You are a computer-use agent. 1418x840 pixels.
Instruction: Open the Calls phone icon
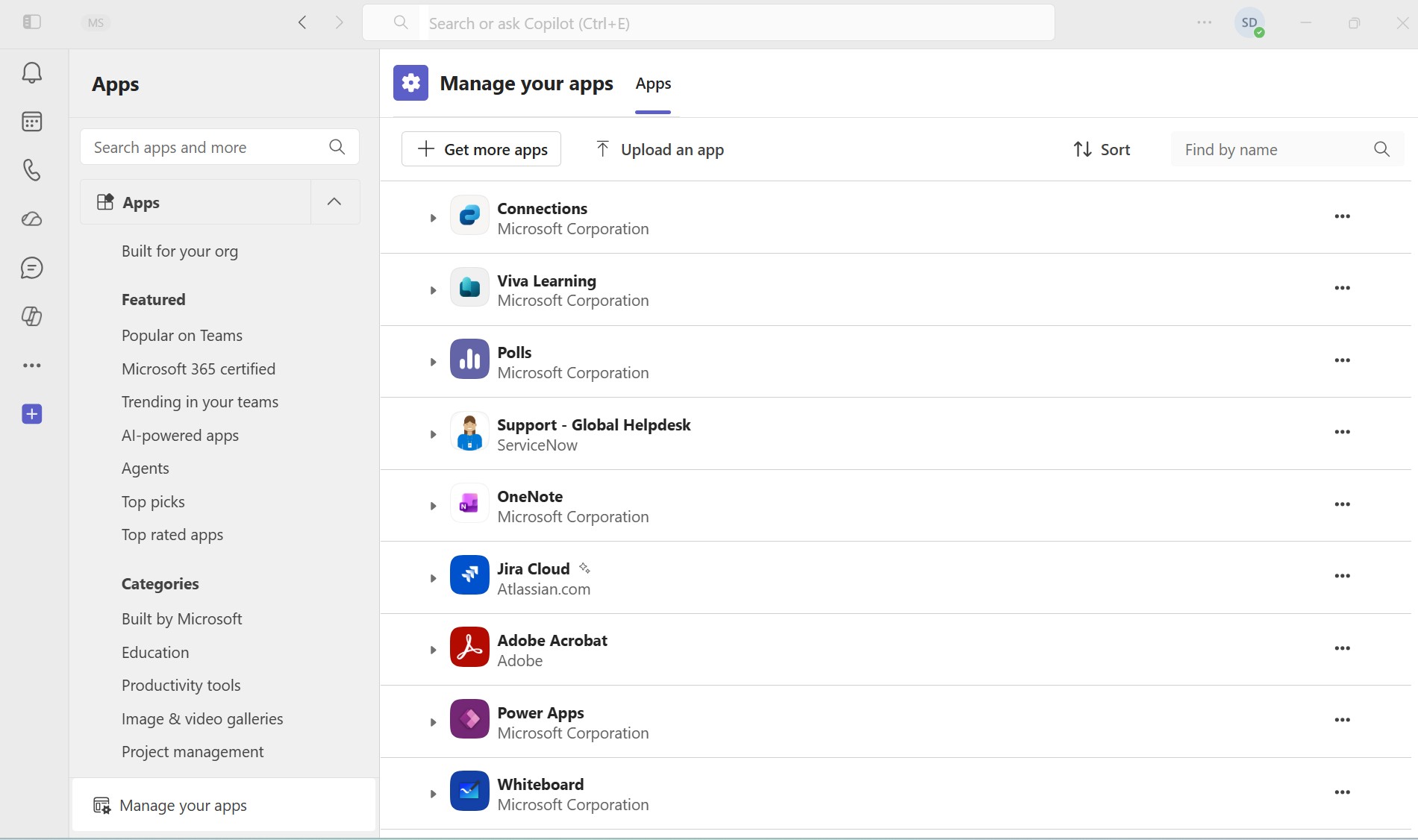31,170
